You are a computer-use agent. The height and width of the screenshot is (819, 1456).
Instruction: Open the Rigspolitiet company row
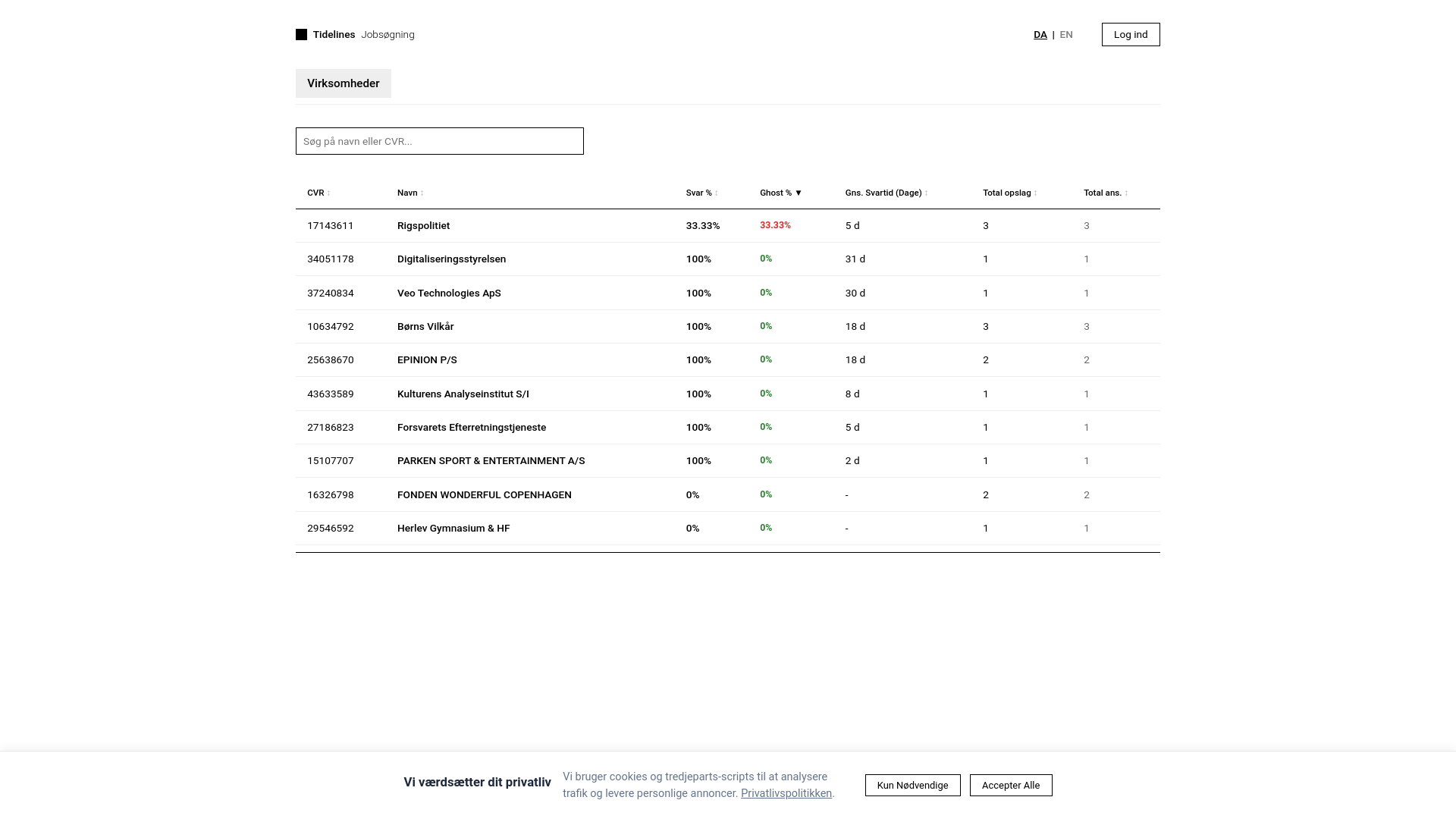(728, 226)
